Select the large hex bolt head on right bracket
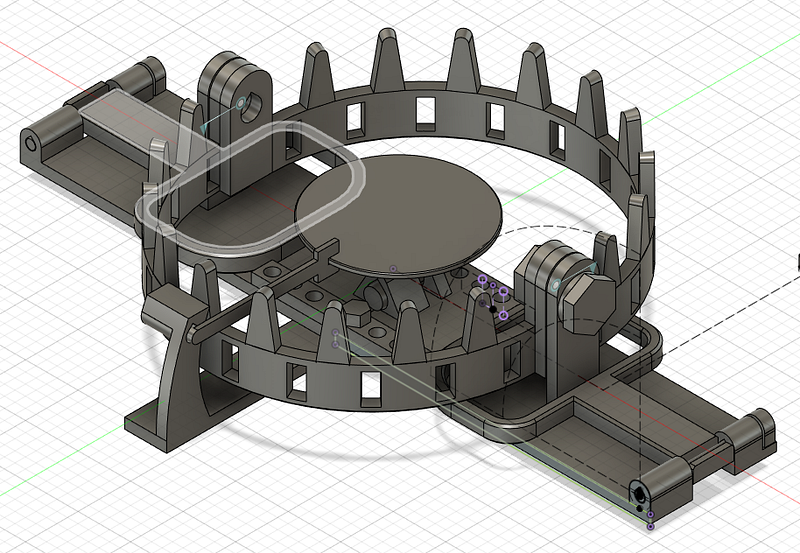The width and height of the screenshot is (800, 553). tap(588, 304)
